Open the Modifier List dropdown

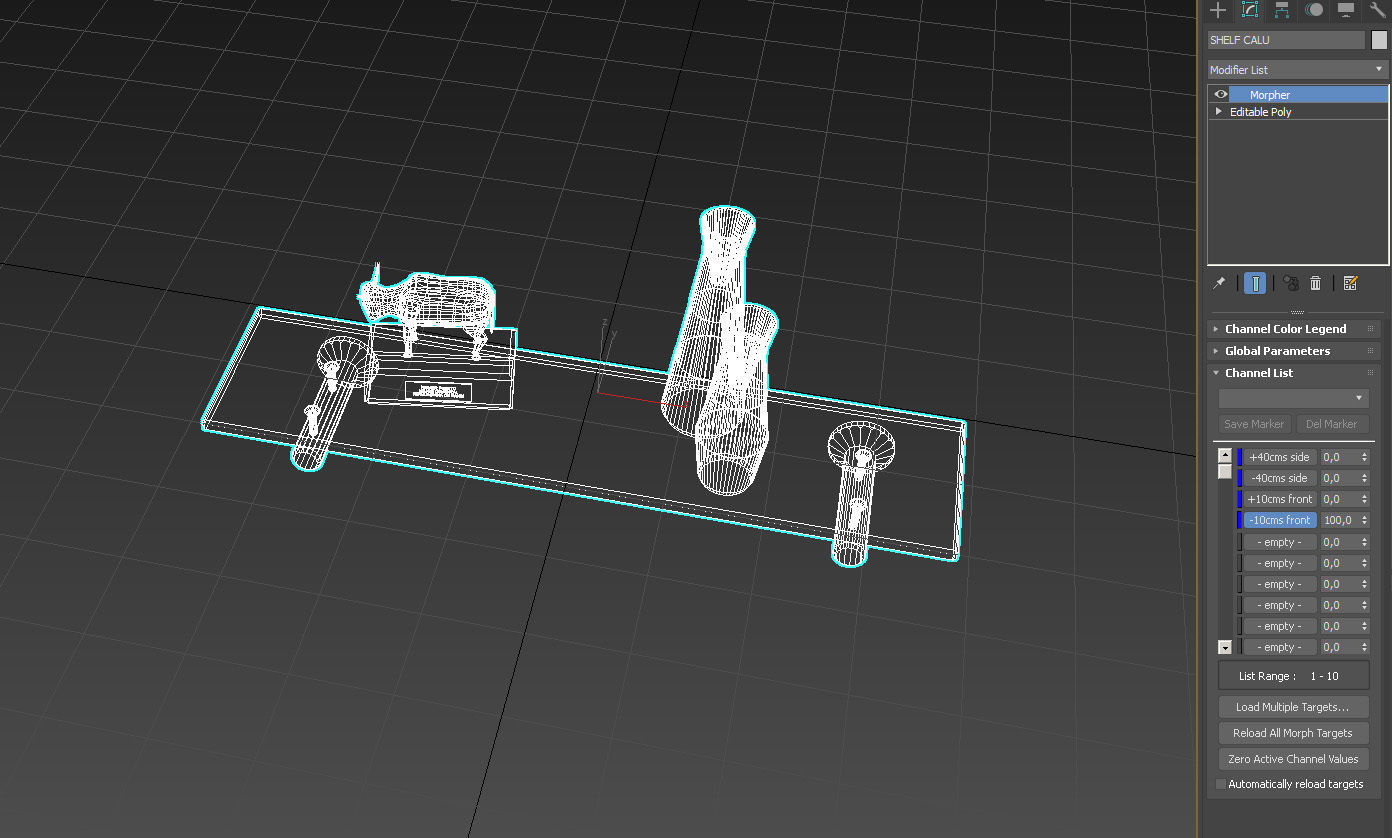point(1297,70)
